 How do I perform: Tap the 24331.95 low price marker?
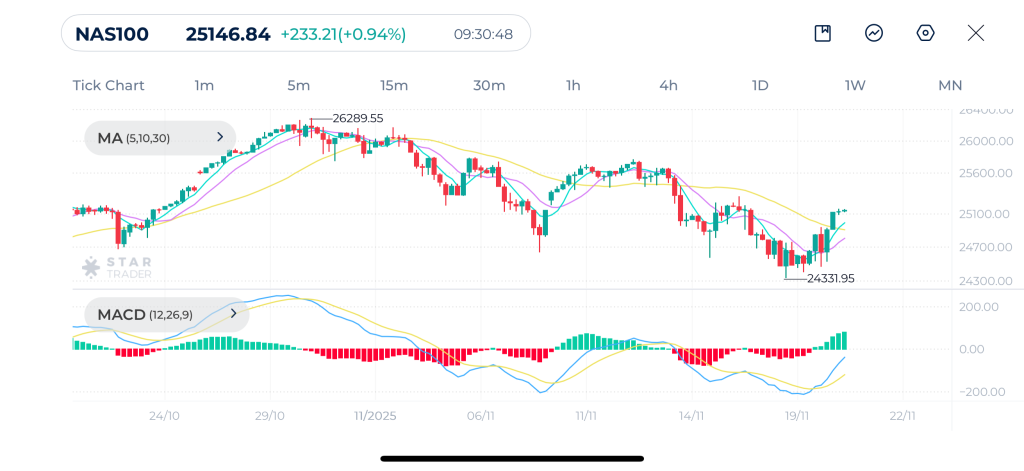point(830,279)
